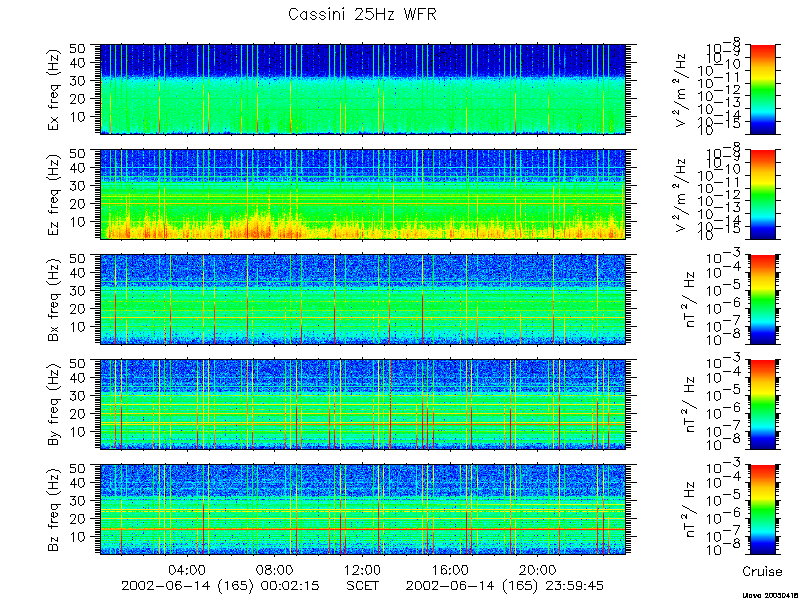This screenshot has height=600, width=800.
Task: Click the Ex spectrogram panel
Action: coord(363,89)
